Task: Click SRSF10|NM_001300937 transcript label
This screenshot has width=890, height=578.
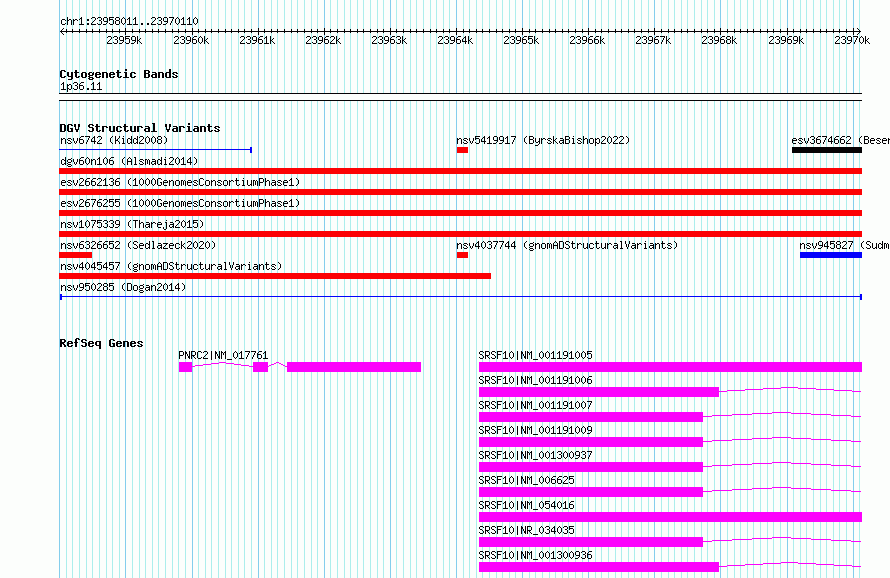Action: pos(535,455)
